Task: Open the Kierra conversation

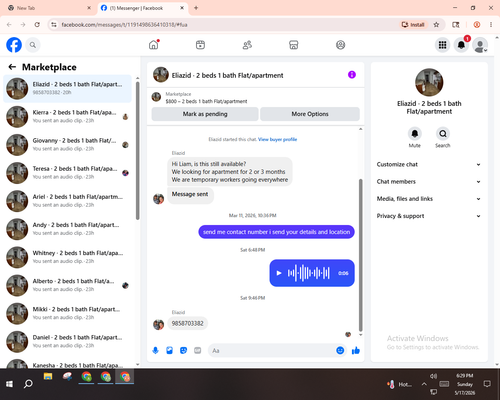Action: click(67, 117)
